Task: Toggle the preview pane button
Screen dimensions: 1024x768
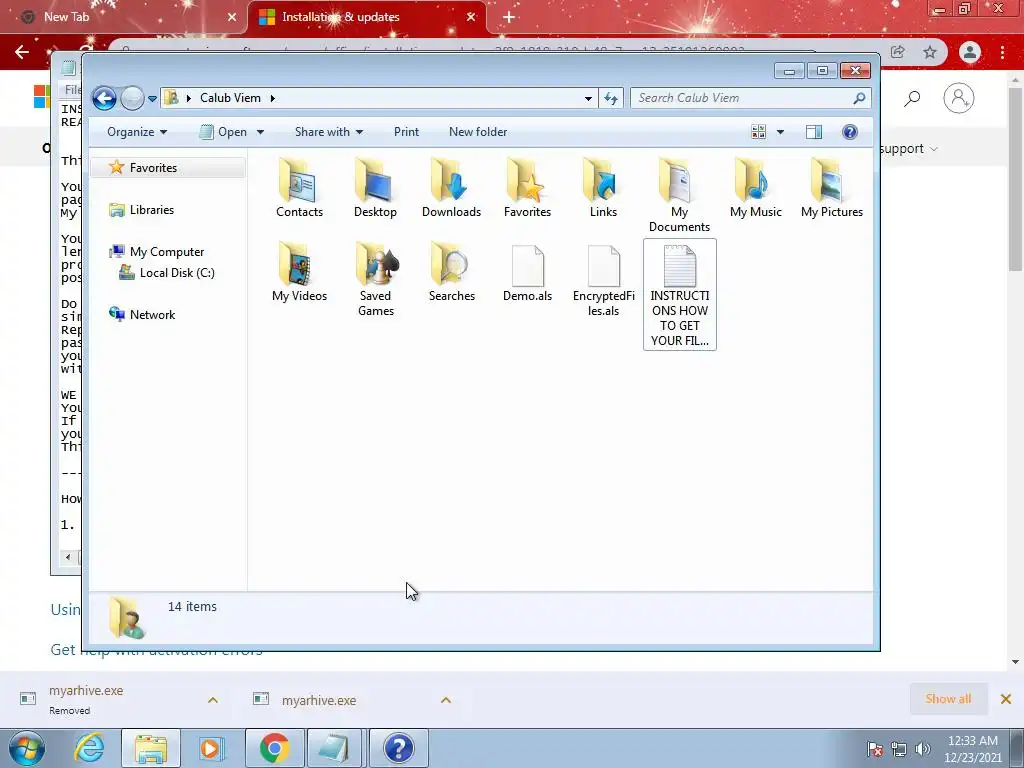Action: [814, 132]
